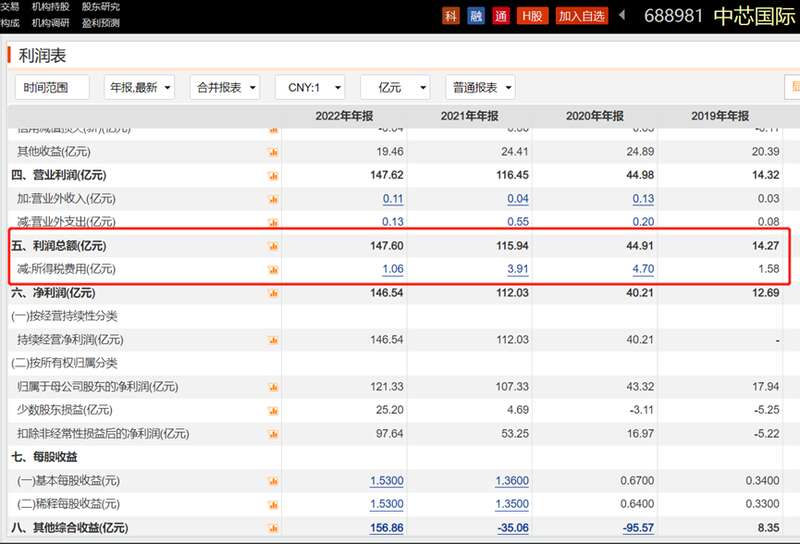The width and height of the screenshot is (800, 544).
Task: Open the 普通报表 report type dropdown
Action: (x=481, y=87)
